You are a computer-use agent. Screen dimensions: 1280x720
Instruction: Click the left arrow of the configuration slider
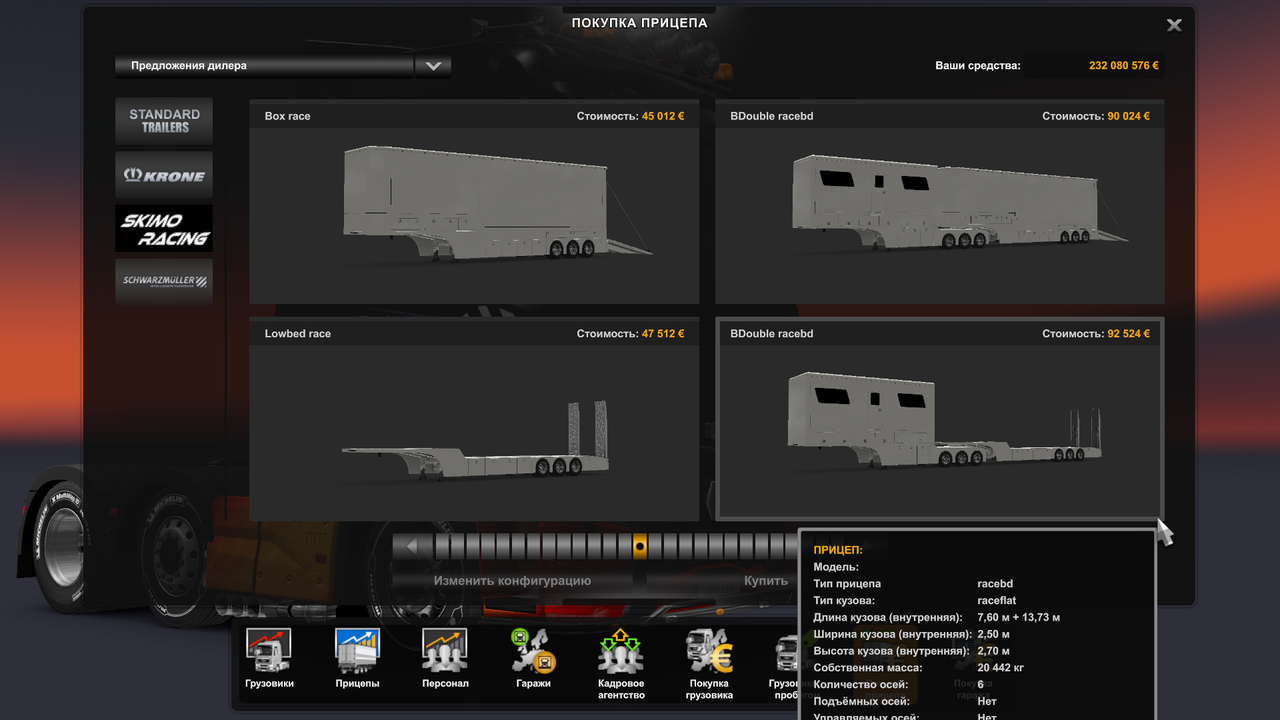(x=412, y=546)
